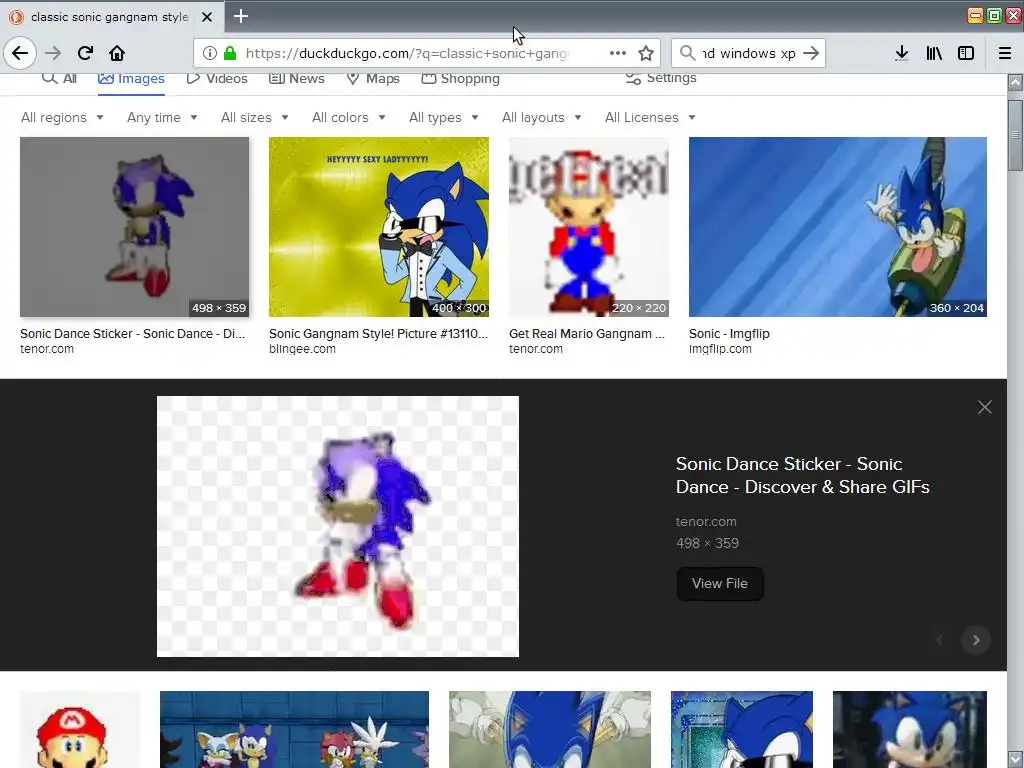This screenshot has width=1024, height=768.
Task: Switch to the News tab
Action: click(x=296, y=78)
